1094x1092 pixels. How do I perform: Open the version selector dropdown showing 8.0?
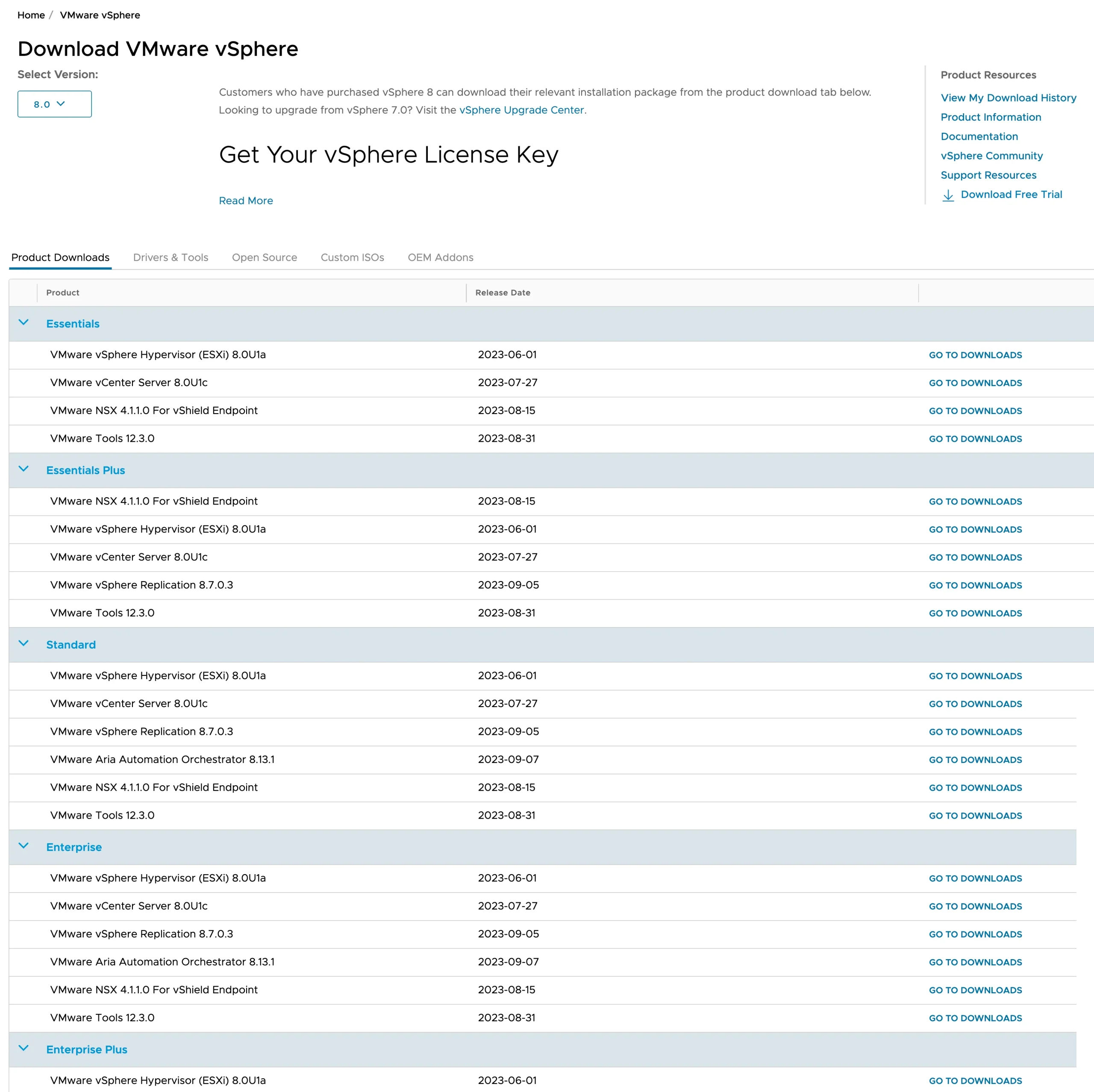click(54, 103)
